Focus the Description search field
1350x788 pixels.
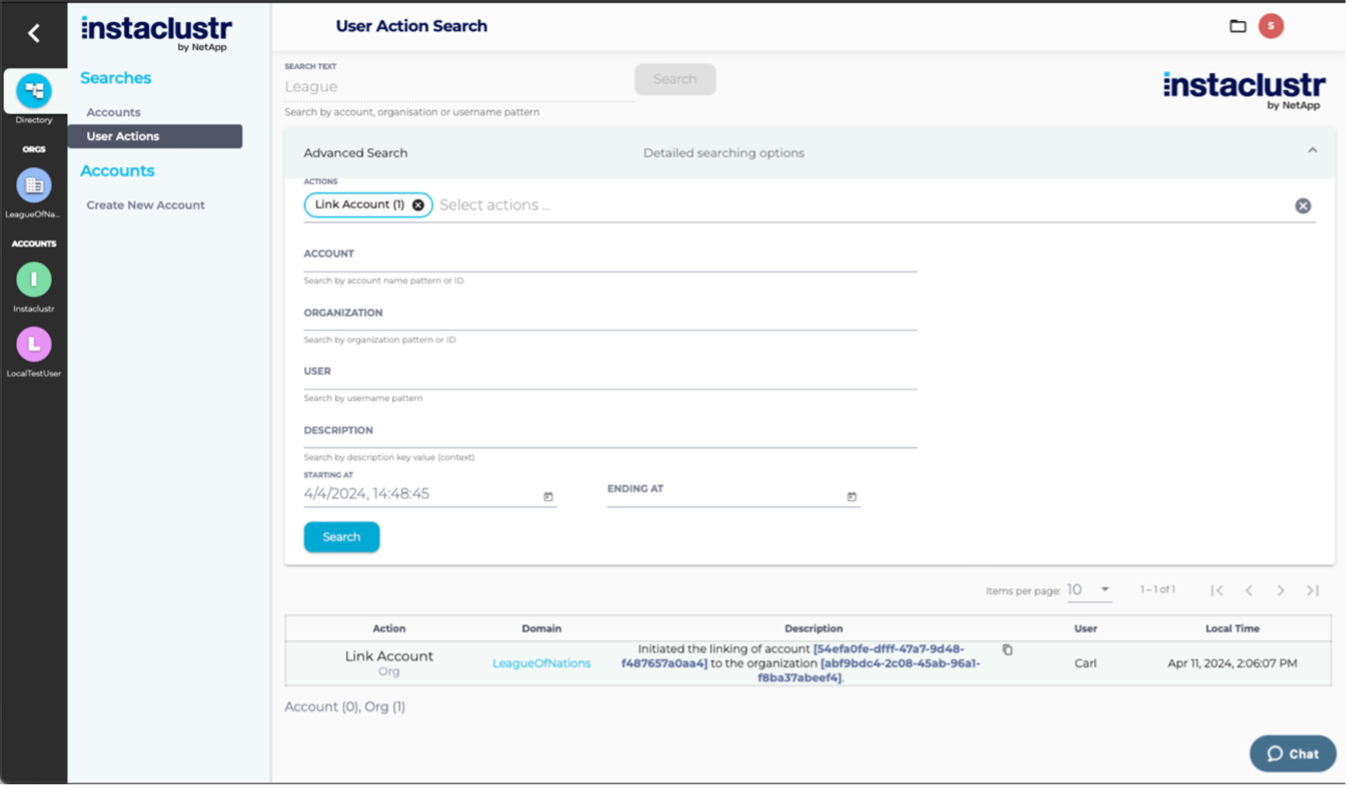coord(610,436)
